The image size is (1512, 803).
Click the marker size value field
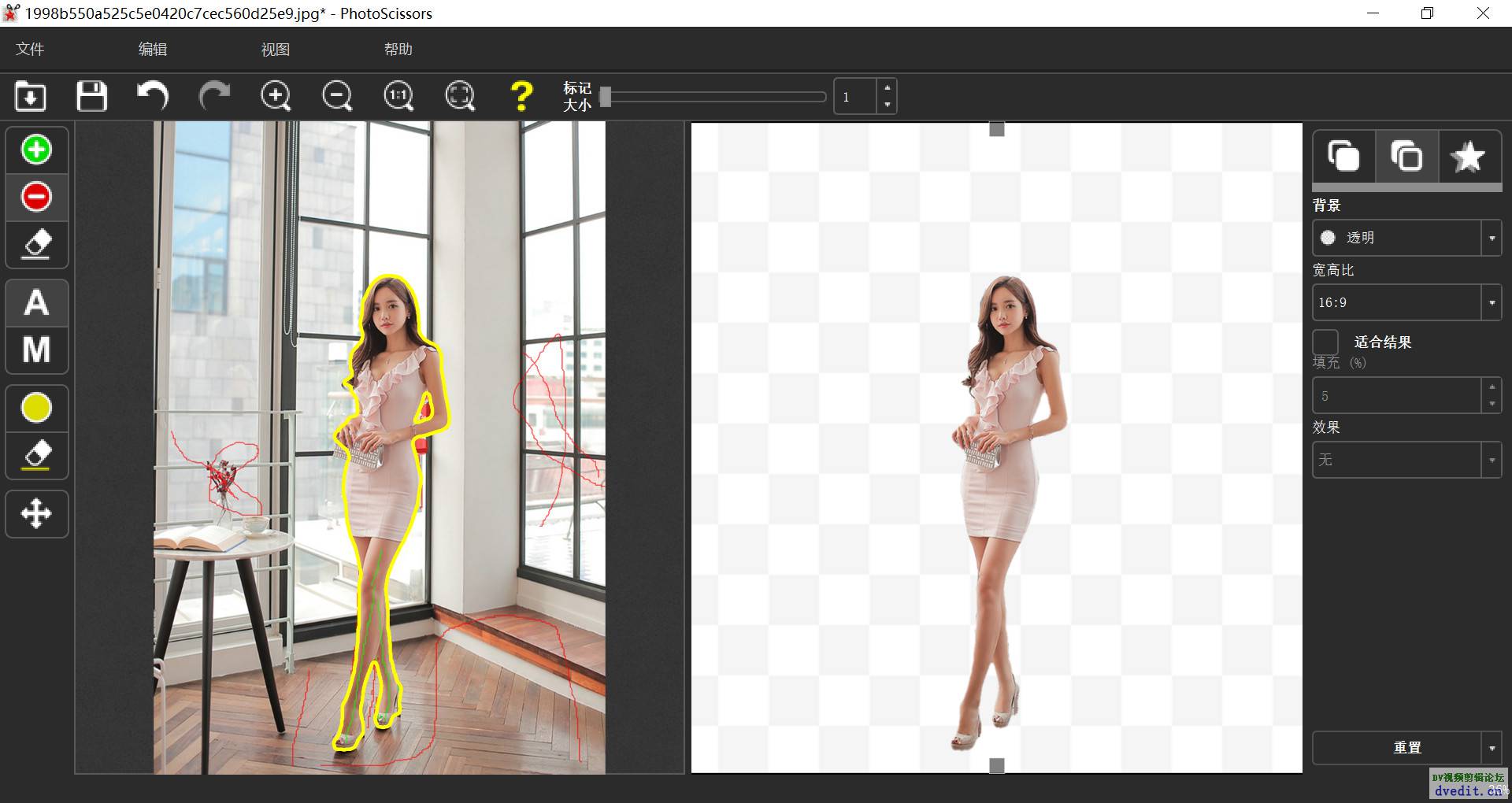pyautogui.click(x=855, y=97)
